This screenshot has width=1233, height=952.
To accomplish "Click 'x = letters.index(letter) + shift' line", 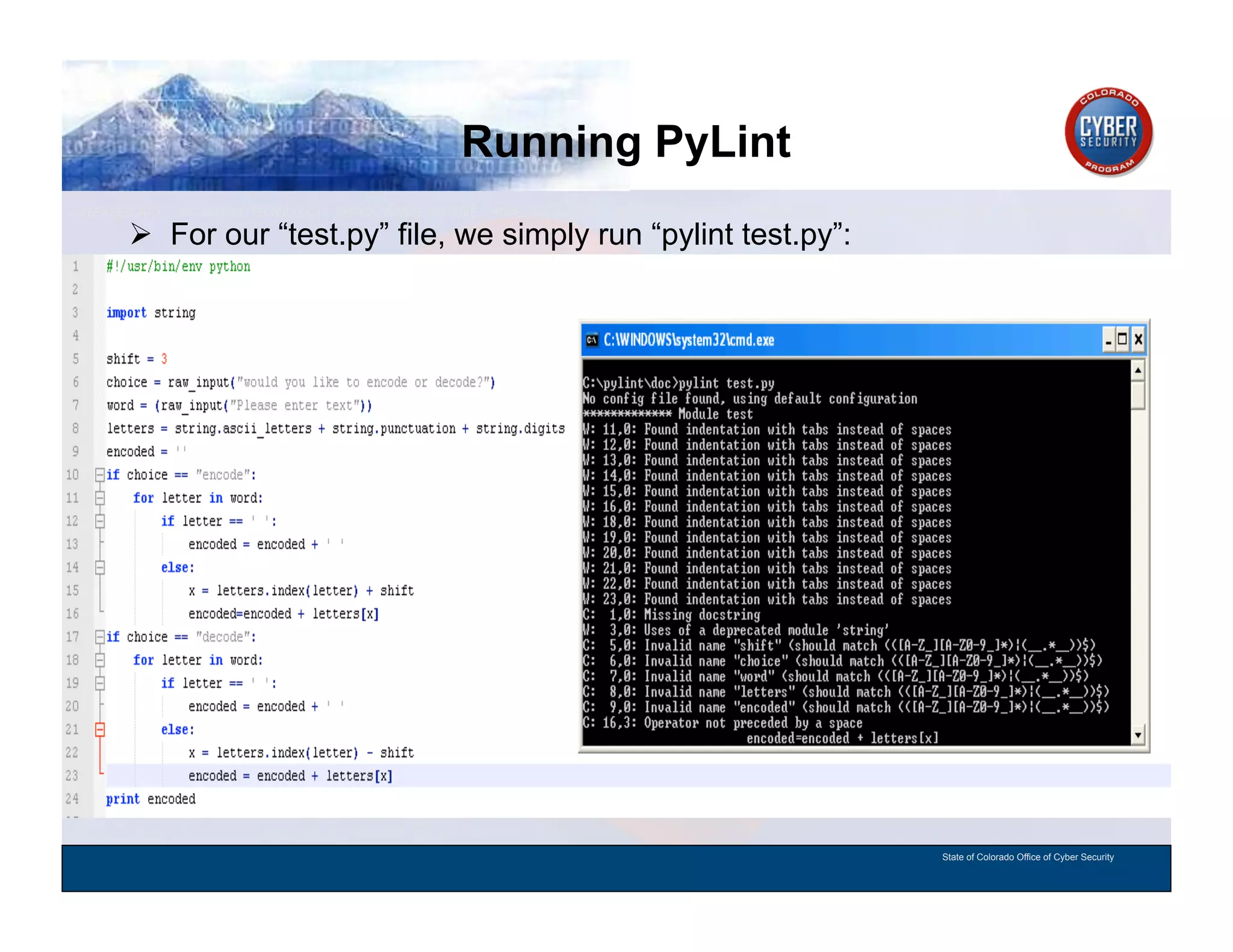I will click(301, 591).
